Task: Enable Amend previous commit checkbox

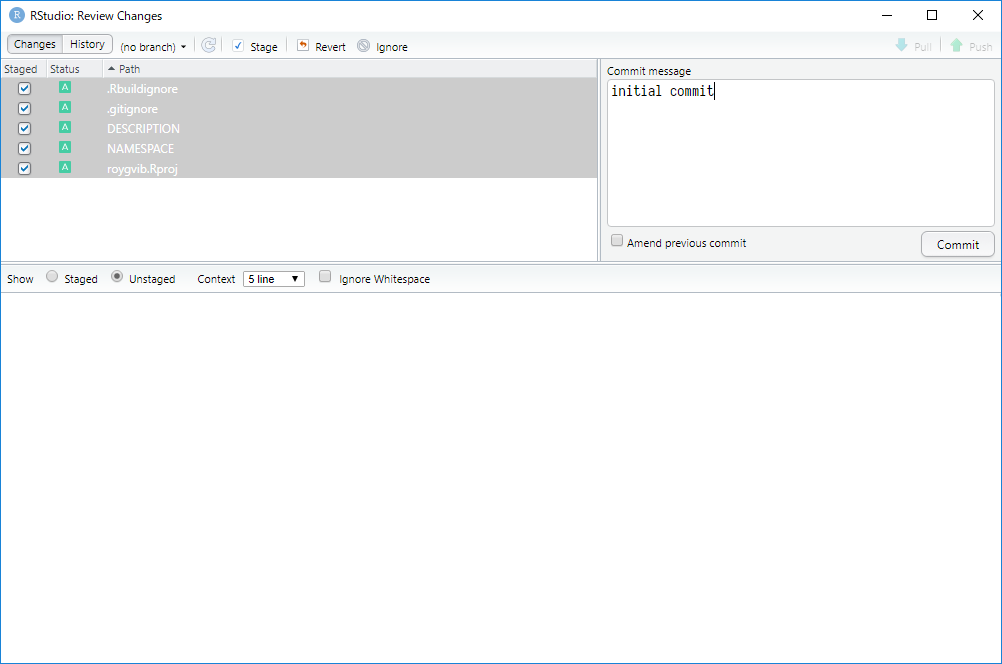Action: tap(617, 241)
